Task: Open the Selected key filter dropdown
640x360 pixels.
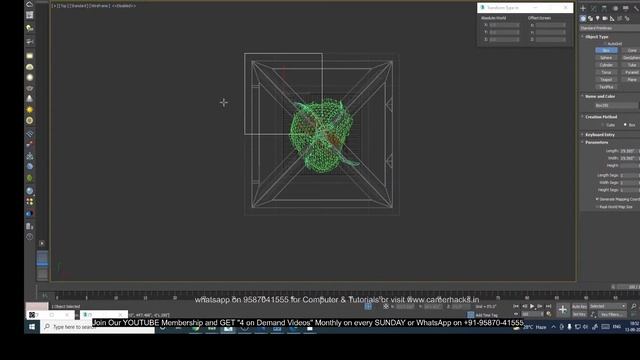Action: tap(607, 306)
